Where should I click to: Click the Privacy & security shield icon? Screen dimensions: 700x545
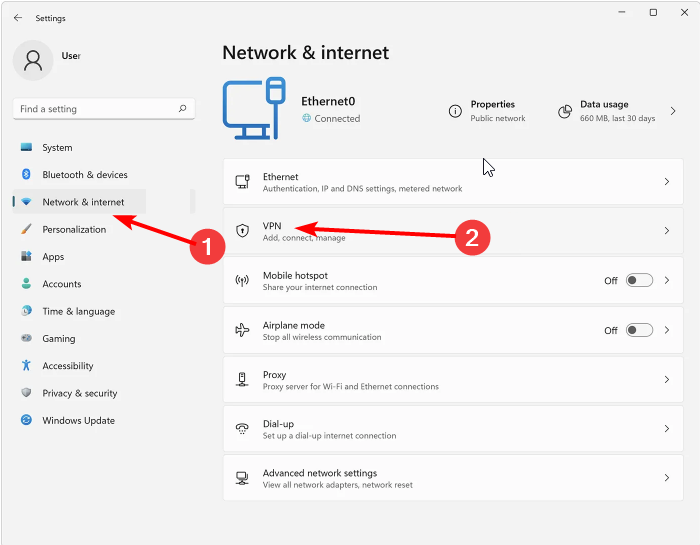(x=26, y=393)
